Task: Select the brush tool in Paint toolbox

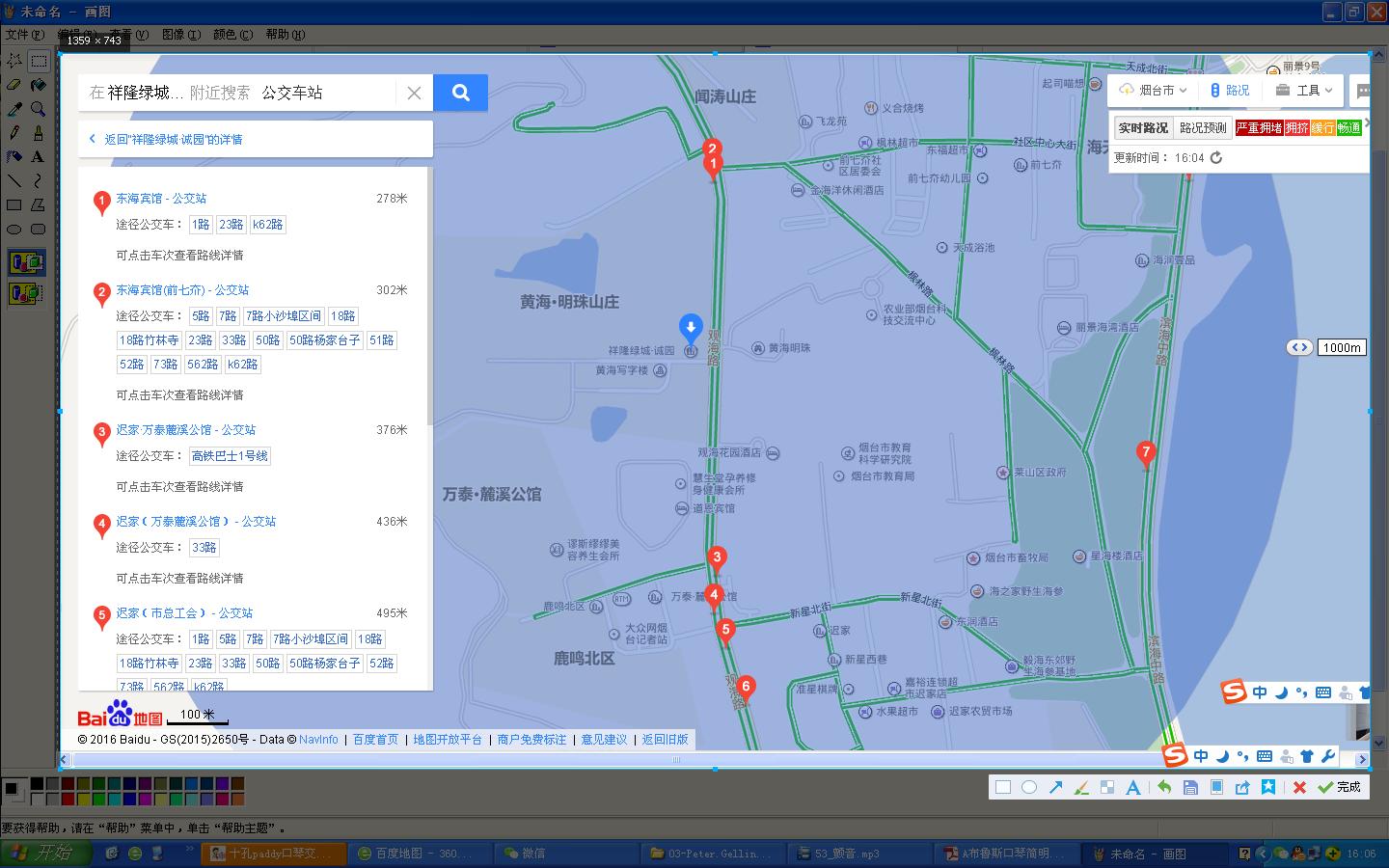Action: (39, 133)
